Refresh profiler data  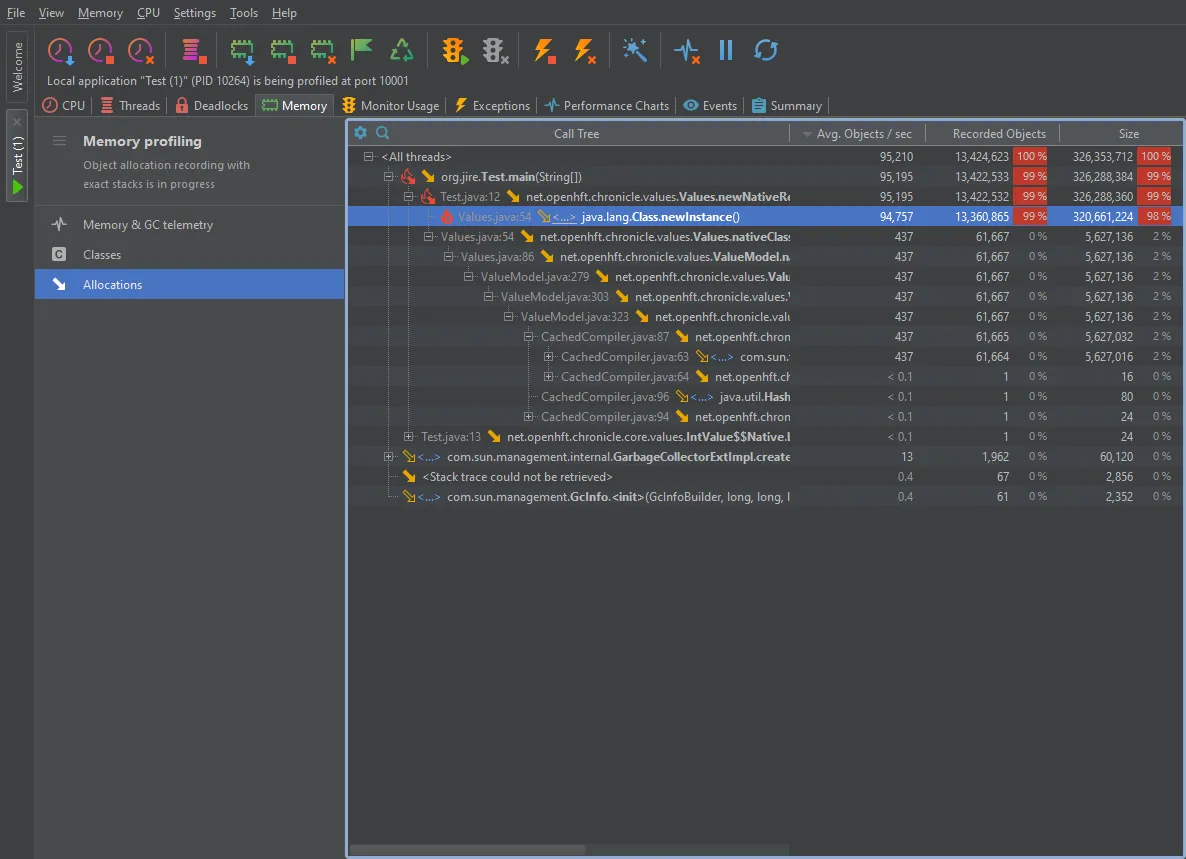coord(765,51)
